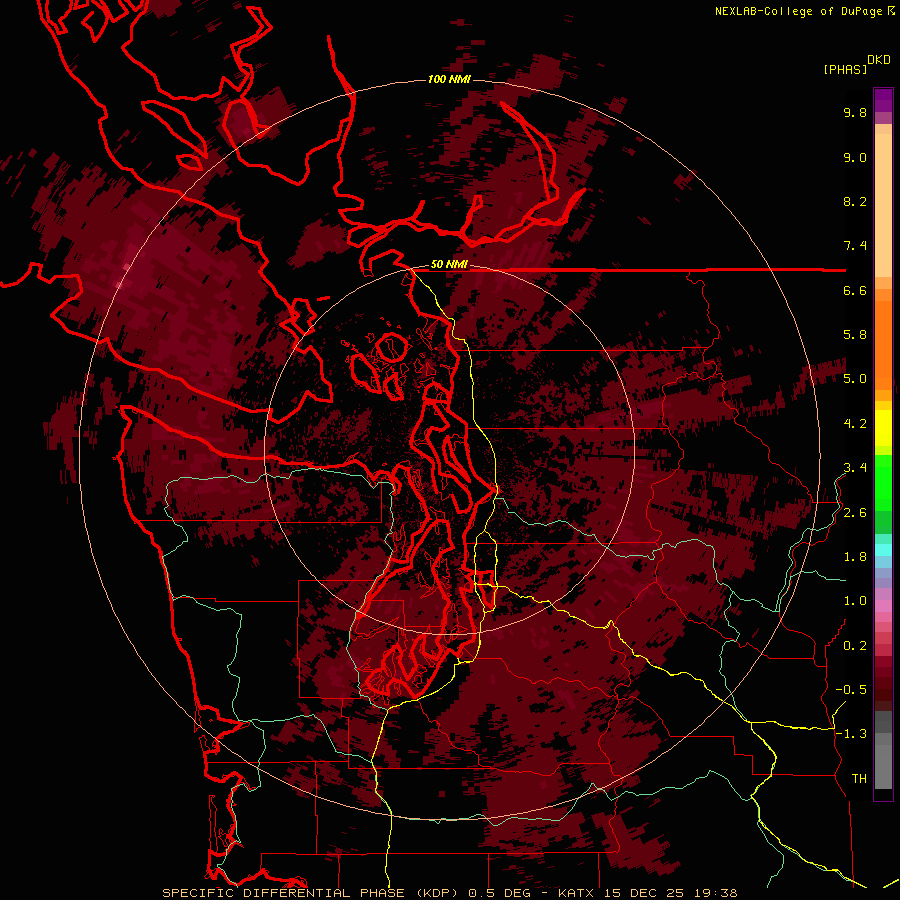Click the cyan band of the color bar
Screen dimensions: 900x900
tap(883, 549)
